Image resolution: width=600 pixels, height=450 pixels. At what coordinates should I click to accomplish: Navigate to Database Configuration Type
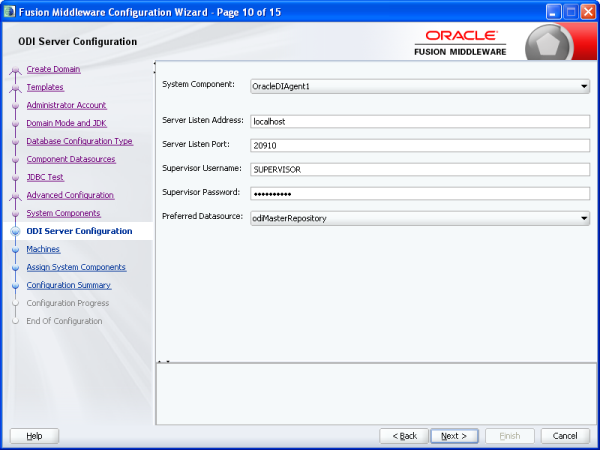click(x=79, y=141)
